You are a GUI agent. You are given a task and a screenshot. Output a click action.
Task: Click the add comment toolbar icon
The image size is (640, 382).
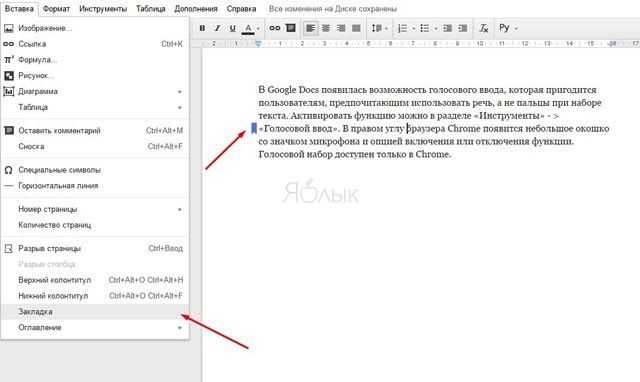pos(291,28)
